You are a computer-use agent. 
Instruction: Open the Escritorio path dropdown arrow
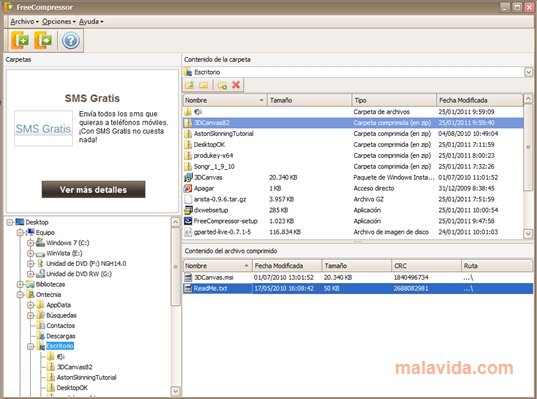tap(528, 72)
